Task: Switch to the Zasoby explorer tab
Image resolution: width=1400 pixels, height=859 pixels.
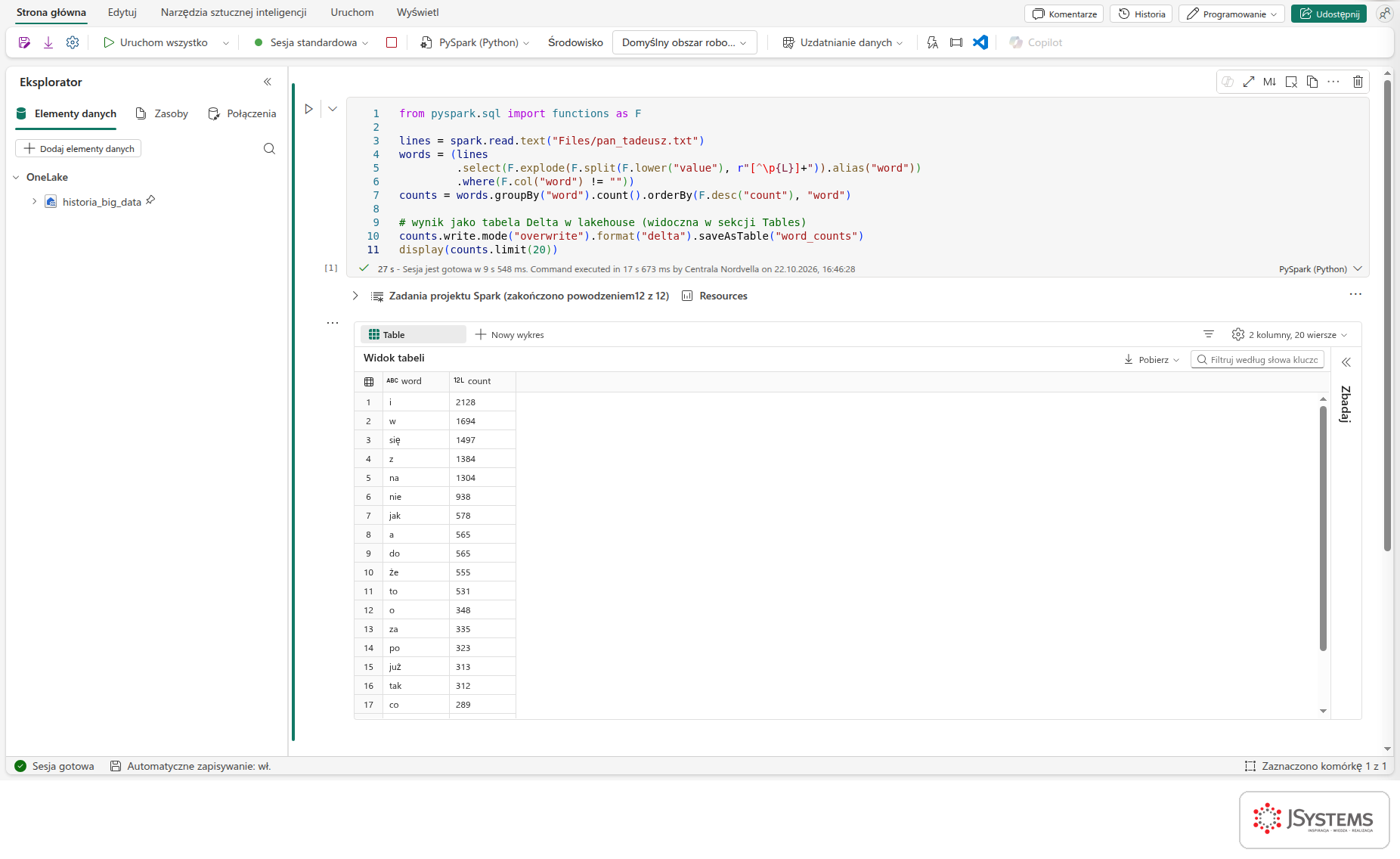Action: click(162, 113)
